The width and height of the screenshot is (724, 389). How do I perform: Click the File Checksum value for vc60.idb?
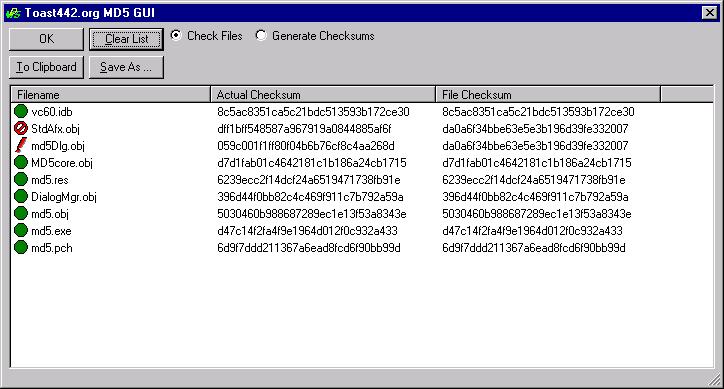pyautogui.click(x=538, y=112)
